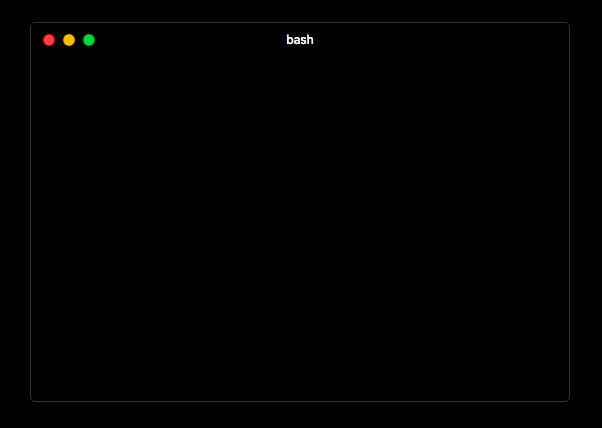This screenshot has width=602, height=428.
Task: Click the green traffic light button
Action: [x=89, y=40]
